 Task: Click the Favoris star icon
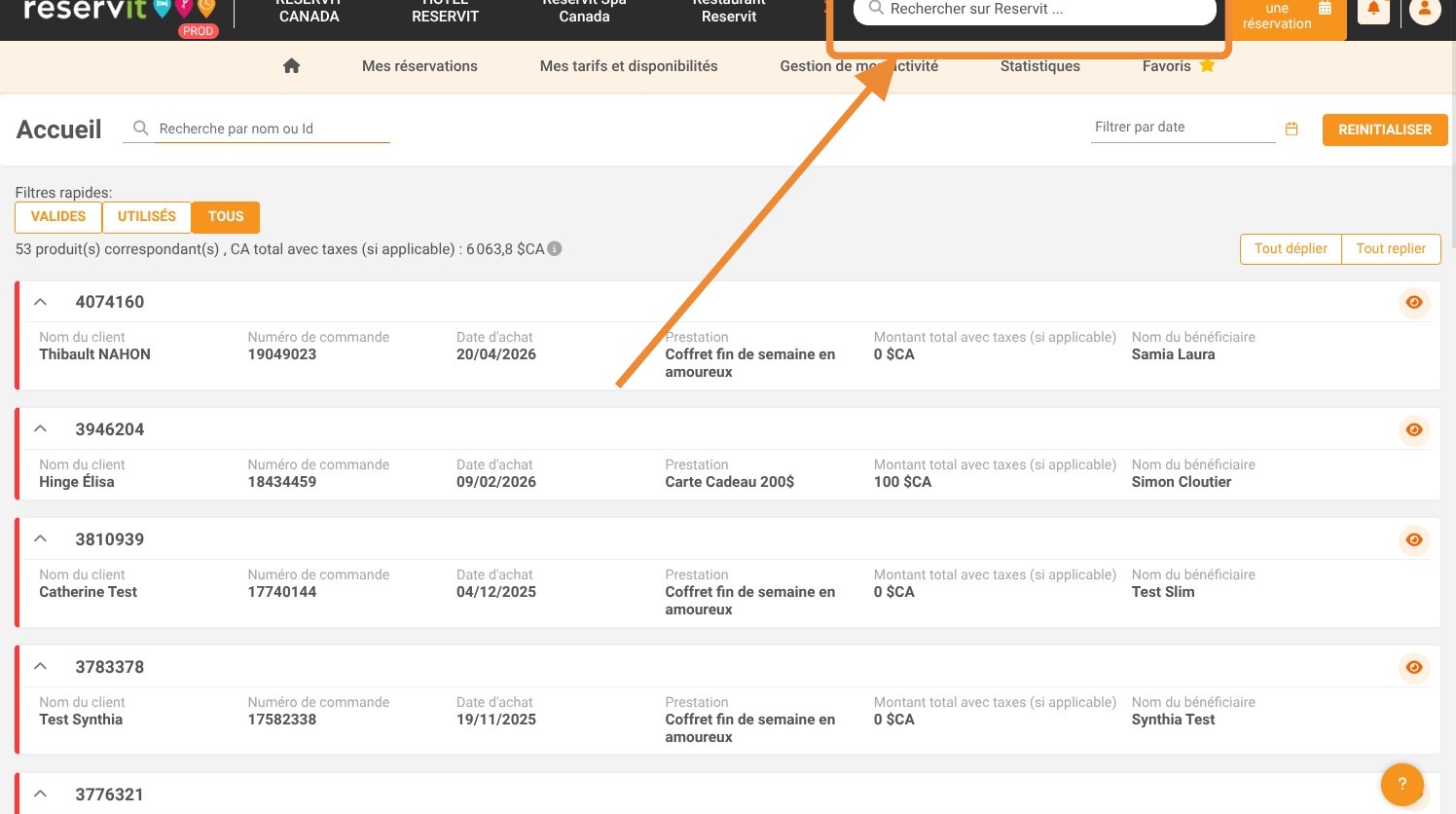1207,66
